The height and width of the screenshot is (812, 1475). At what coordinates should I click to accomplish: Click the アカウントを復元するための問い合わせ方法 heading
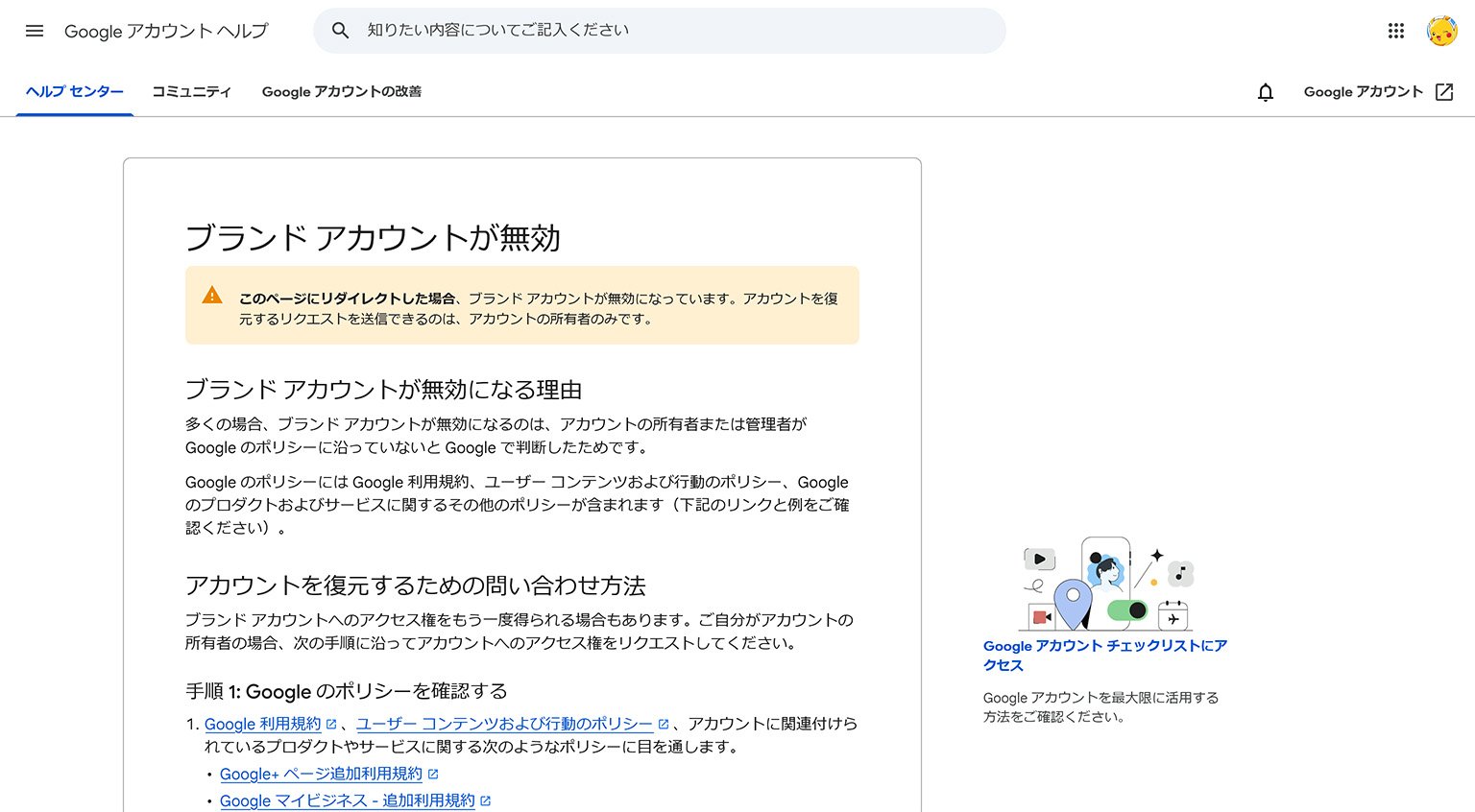tap(416, 585)
